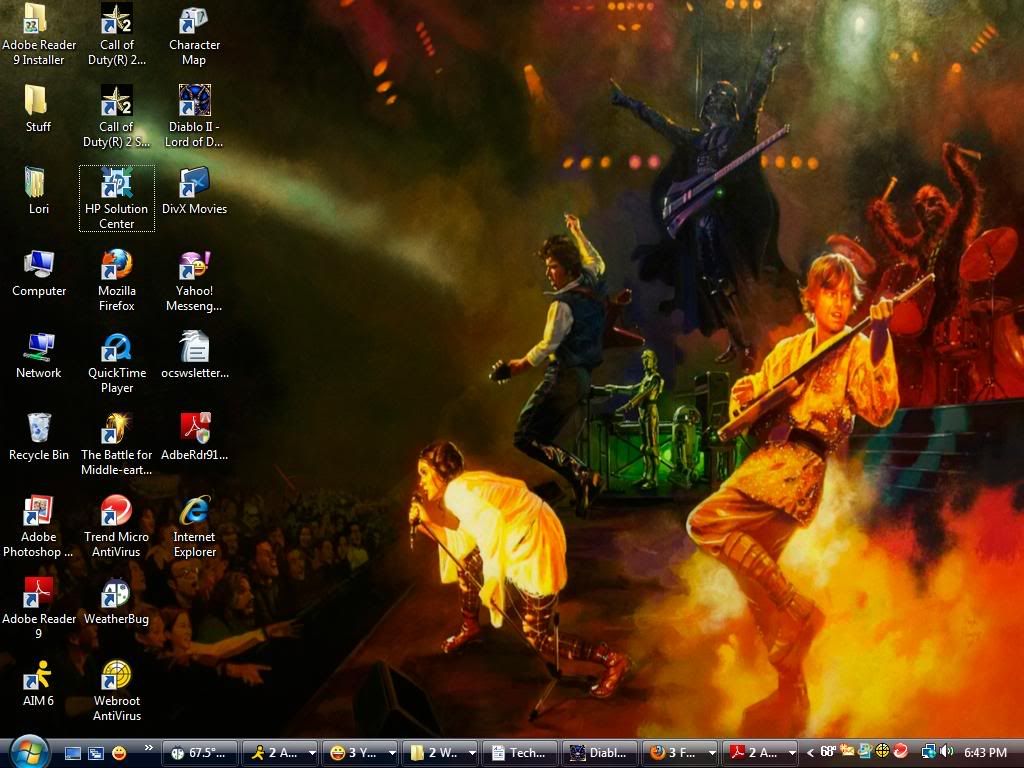Image resolution: width=1024 pixels, height=768 pixels.
Task: Open the Yahoo! Messenger desktop shortcut
Action: pyautogui.click(x=194, y=266)
